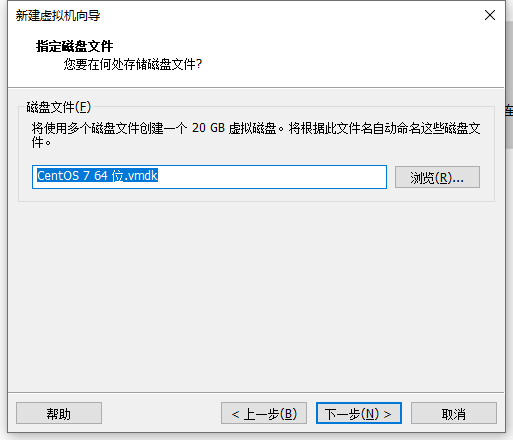This screenshot has height=440, width=513.
Task: Click the highlighted CentOS 7 64 位.vmdk text
Action: coord(97,176)
